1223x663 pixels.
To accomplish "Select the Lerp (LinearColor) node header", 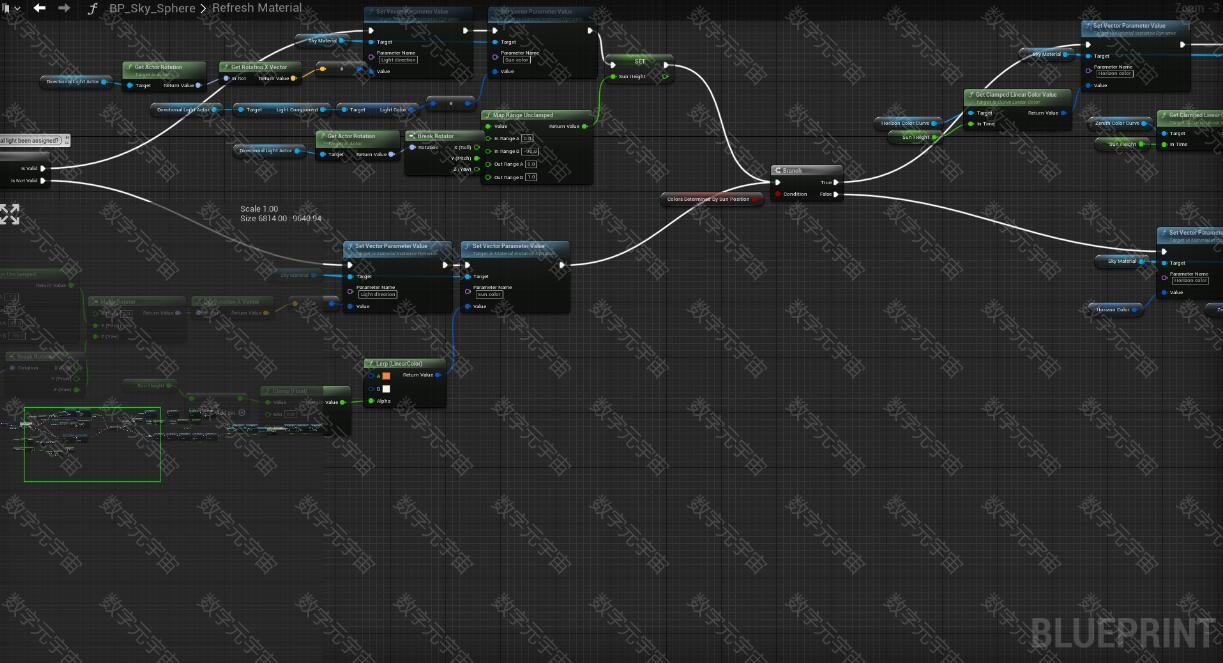I will pyautogui.click(x=406, y=364).
